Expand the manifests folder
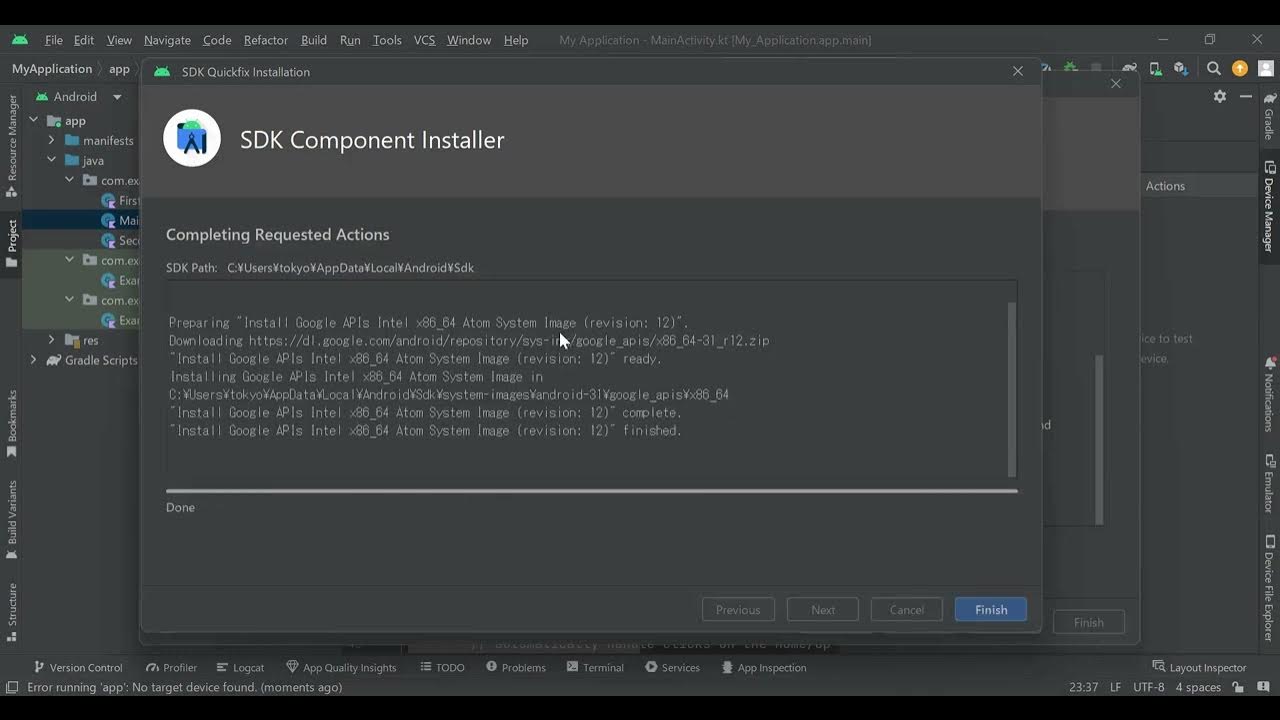This screenshot has width=1280, height=720. (51, 140)
